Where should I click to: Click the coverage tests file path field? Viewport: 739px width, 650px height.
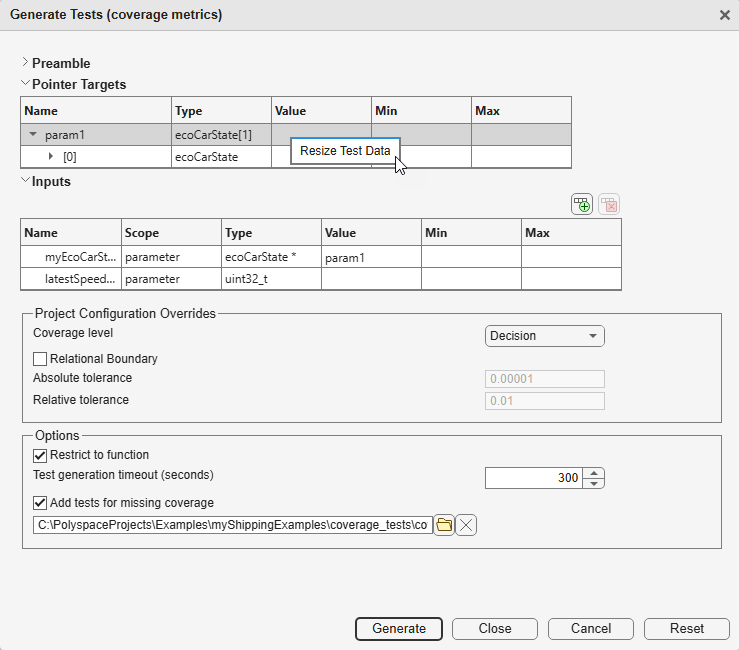coord(233,525)
